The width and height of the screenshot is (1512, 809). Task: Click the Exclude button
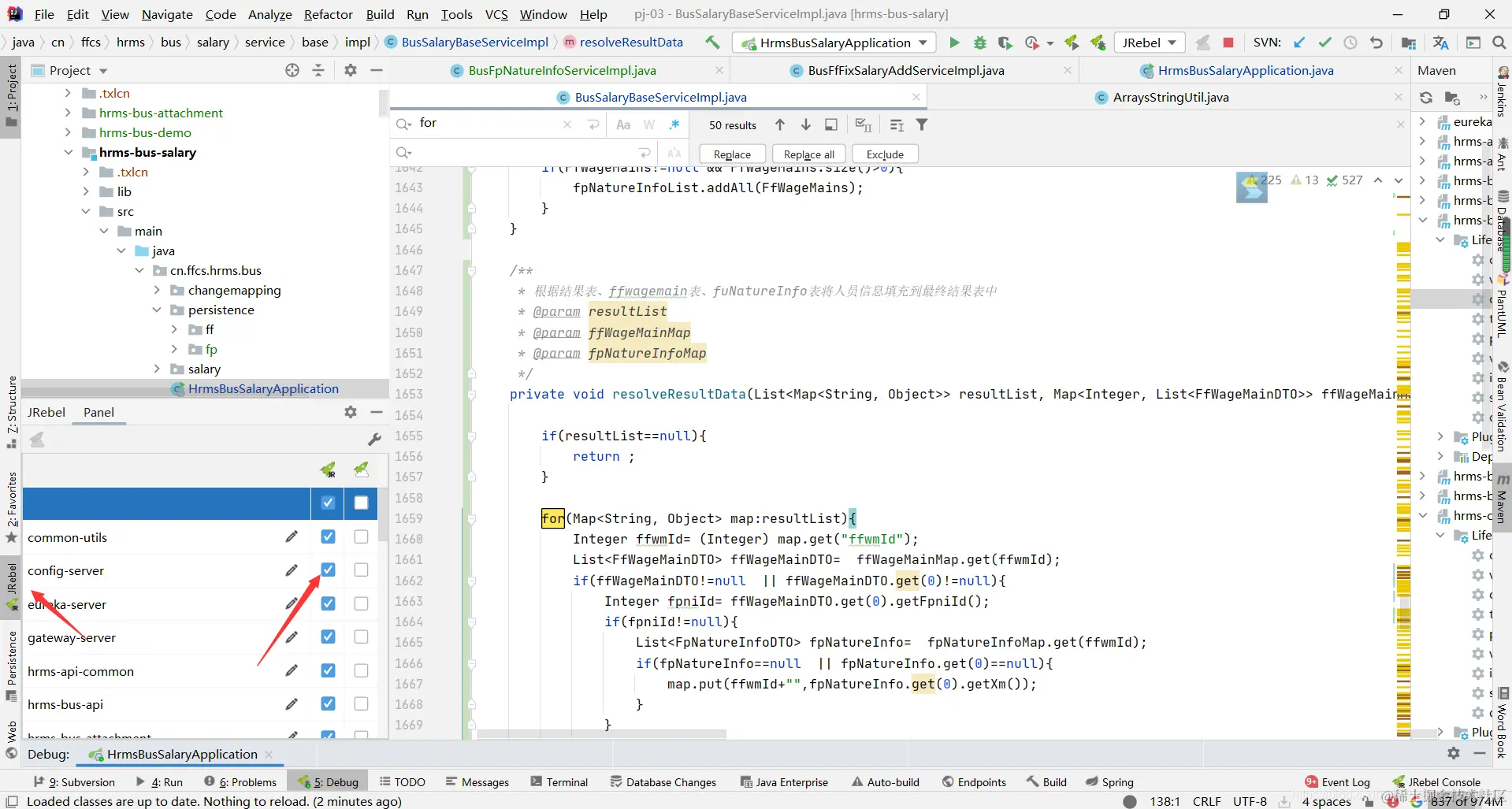pos(885,154)
